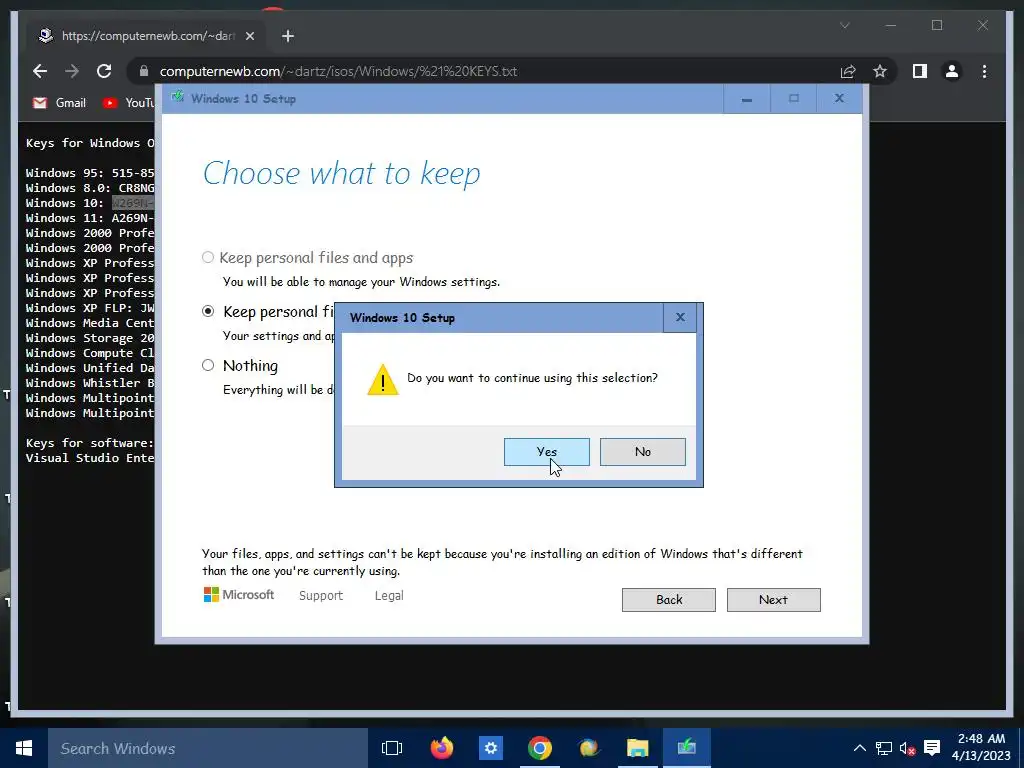The width and height of the screenshot is (1024, 768).
Task: Click the 'Windows 11: A269N' text line
Action: (89, 218)
